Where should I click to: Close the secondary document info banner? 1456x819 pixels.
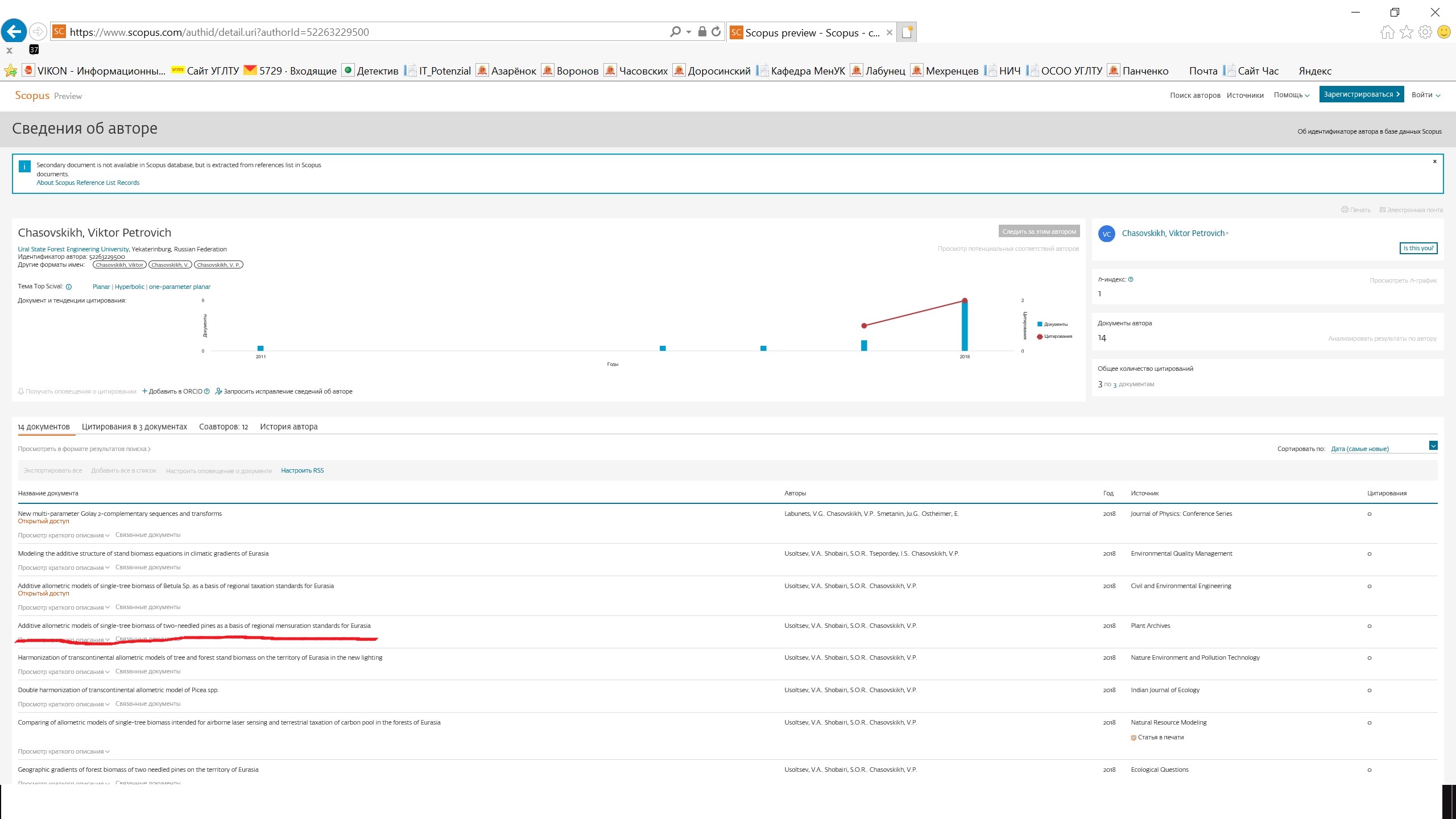pyautogui.click(x=1434, y=162)
